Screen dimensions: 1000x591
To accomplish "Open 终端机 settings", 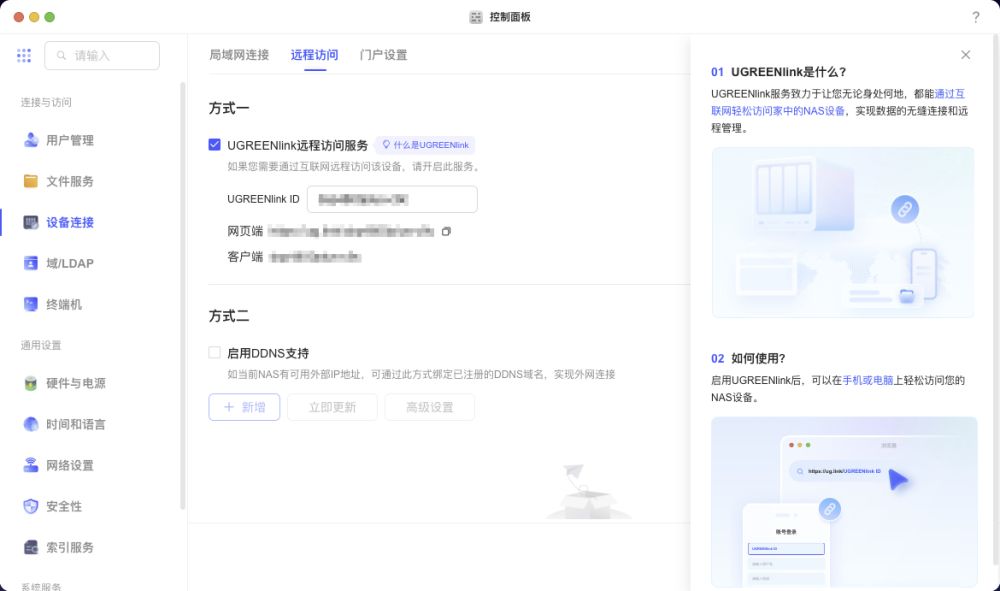I will [x=53, y=304].
